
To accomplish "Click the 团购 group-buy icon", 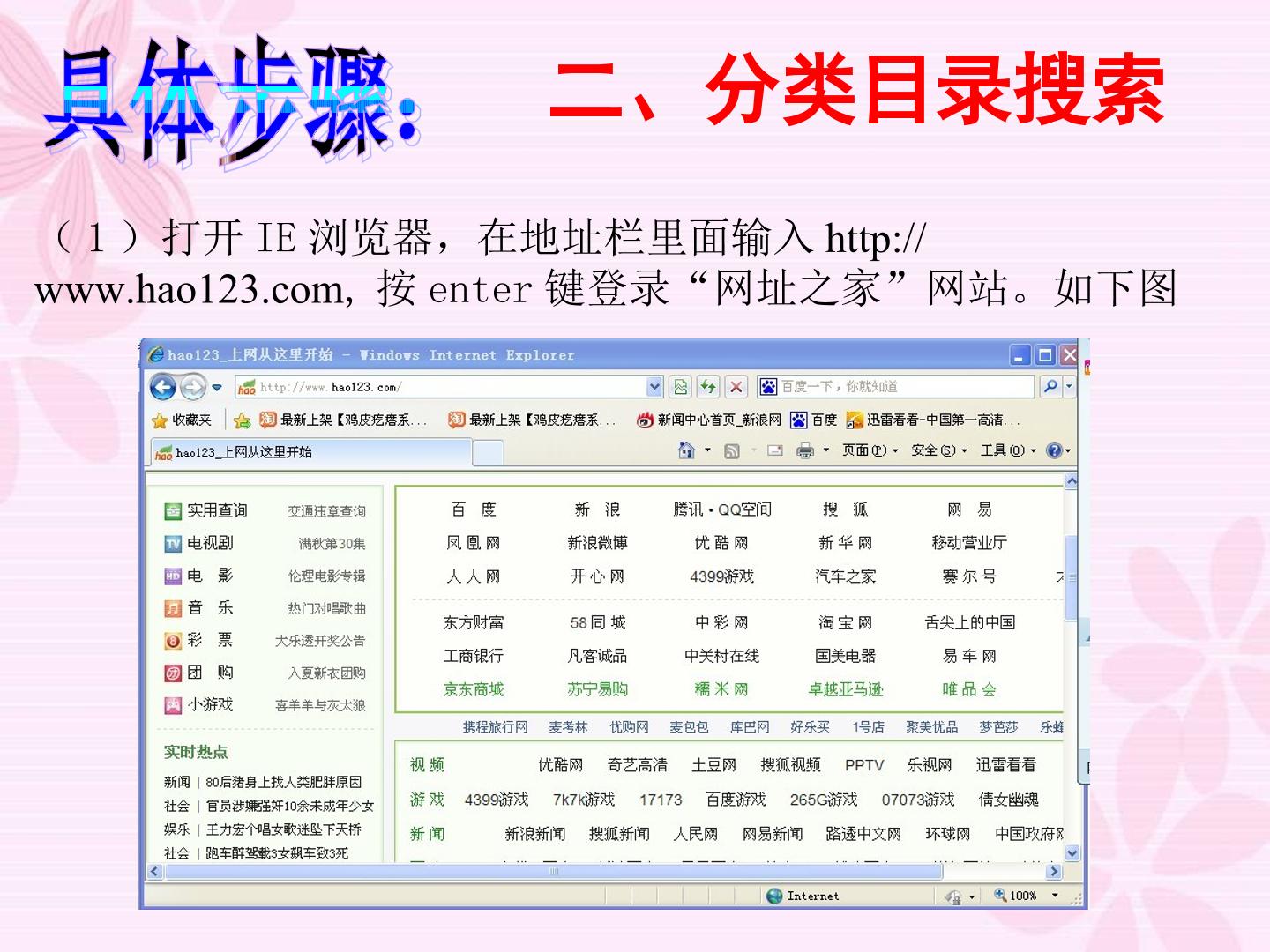I will coord(173,673).
